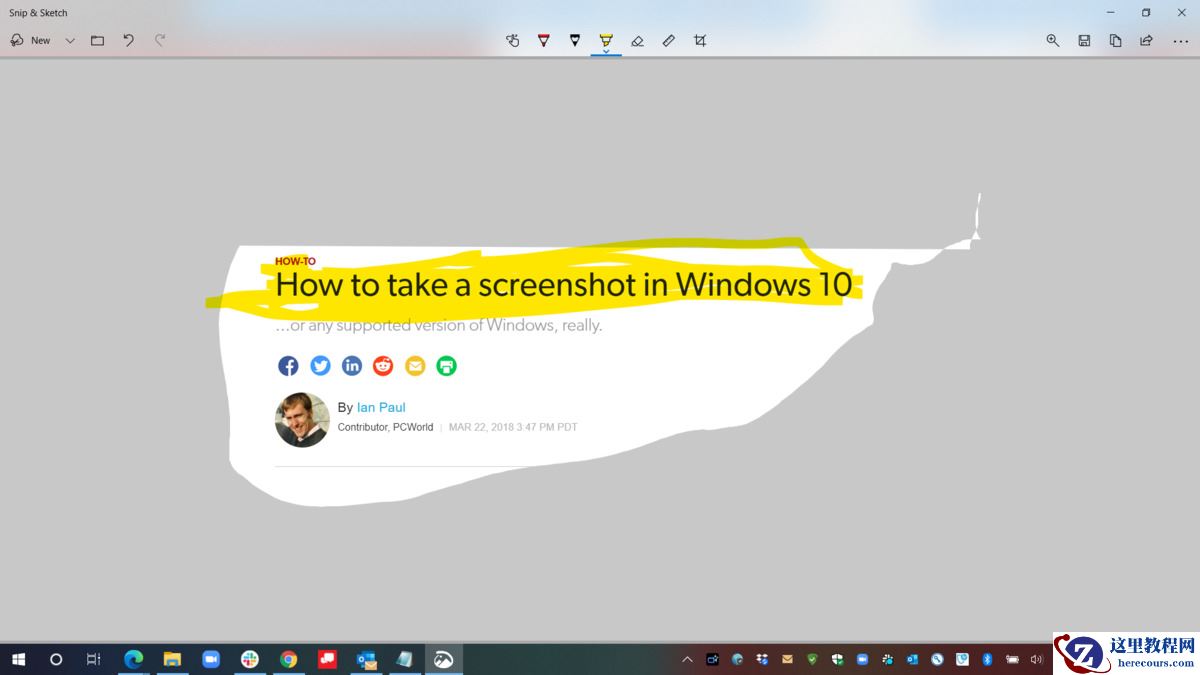Viewport: 1200px width, 675px height.
Task: Save the annotated screenshot
Action: 1084,40
